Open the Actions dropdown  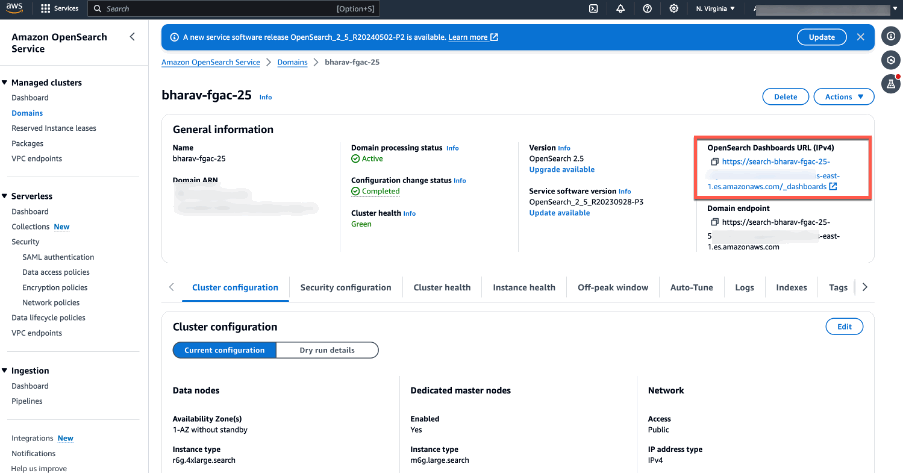click(844, 97)
